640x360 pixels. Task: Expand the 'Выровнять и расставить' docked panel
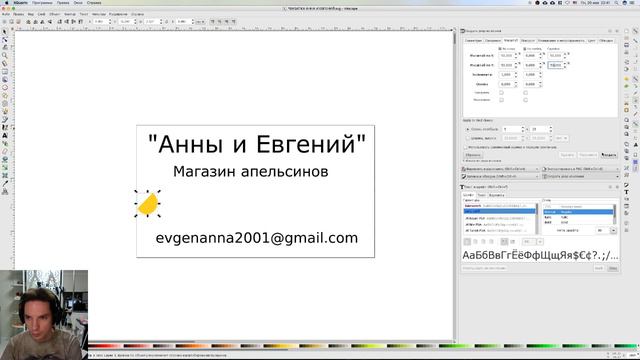500,169
